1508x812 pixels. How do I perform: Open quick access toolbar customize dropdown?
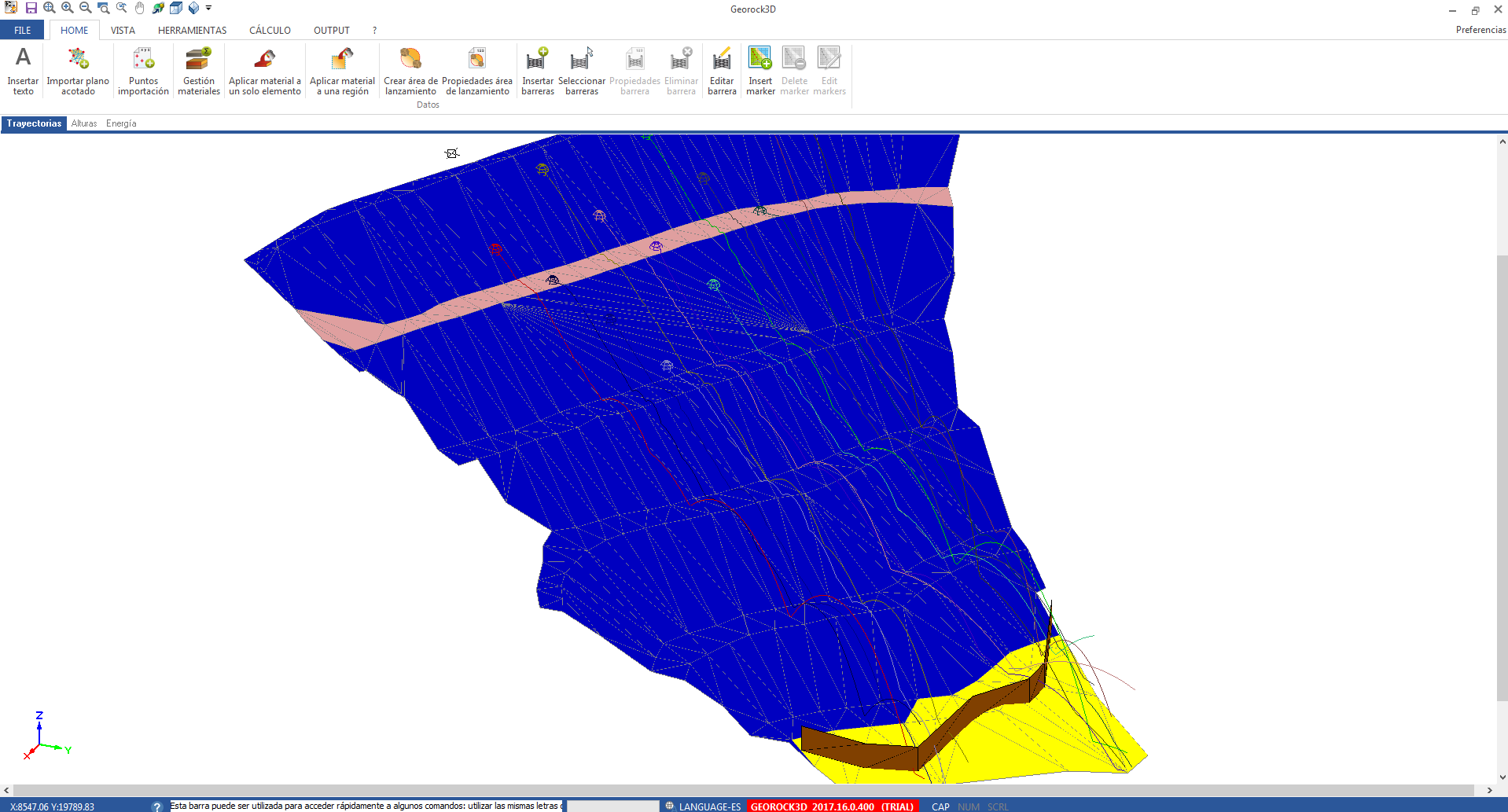(209, 8)
